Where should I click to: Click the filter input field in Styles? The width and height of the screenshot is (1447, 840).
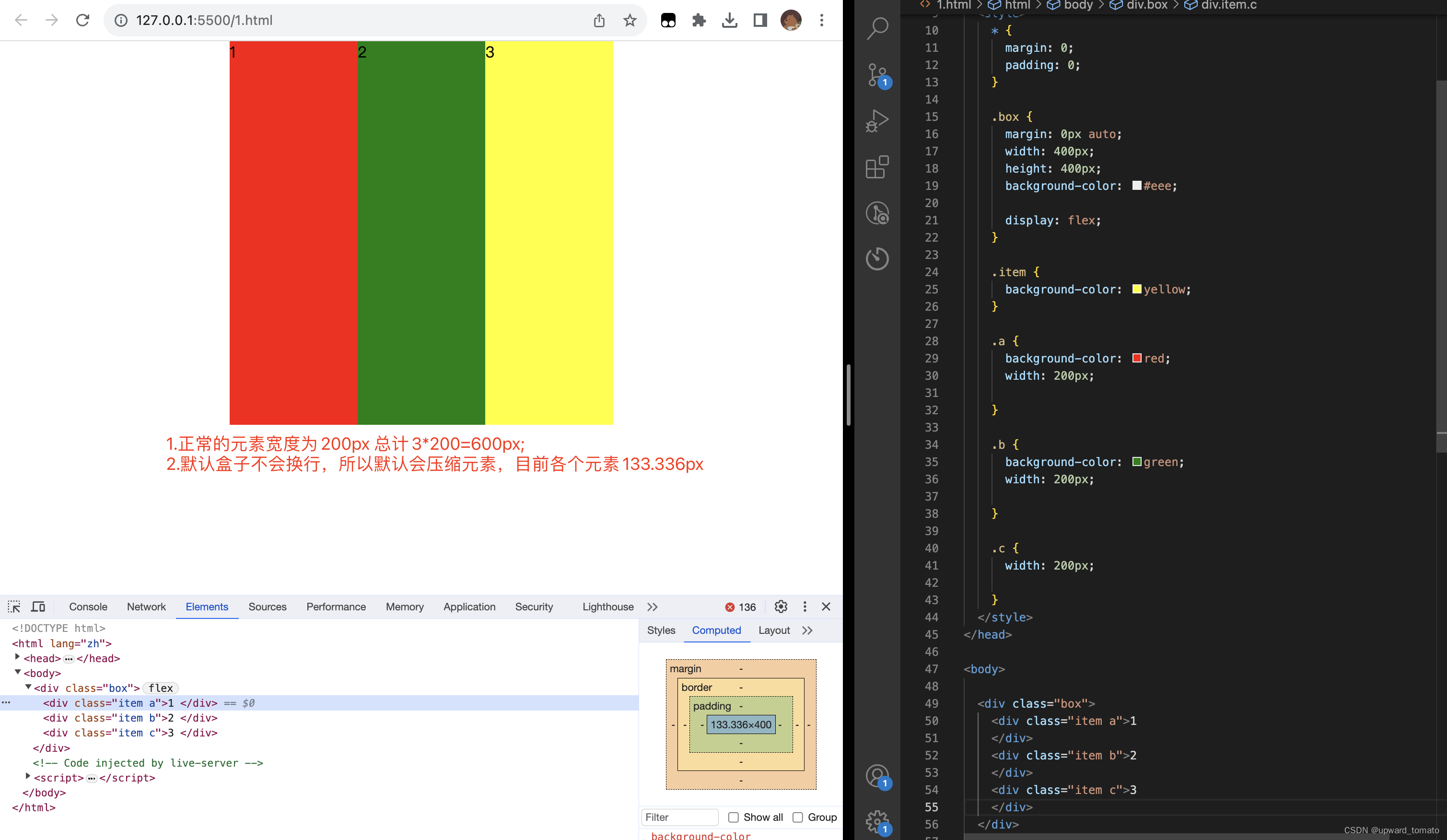pos(680,817)
